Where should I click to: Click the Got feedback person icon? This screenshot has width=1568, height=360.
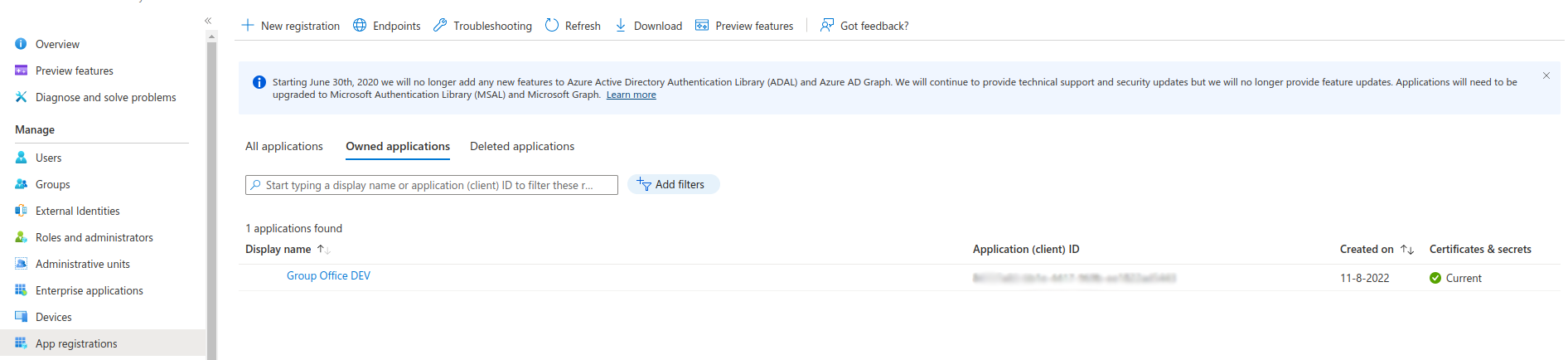[827, 25]
